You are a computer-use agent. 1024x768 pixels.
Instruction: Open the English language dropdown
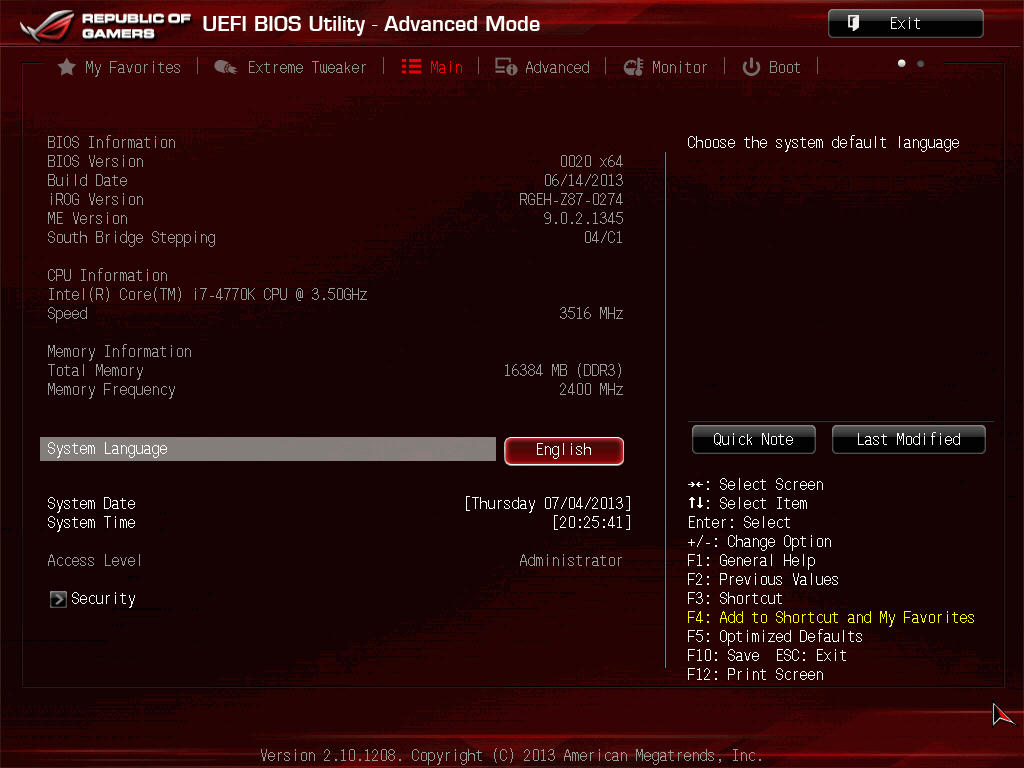[564, 450]
